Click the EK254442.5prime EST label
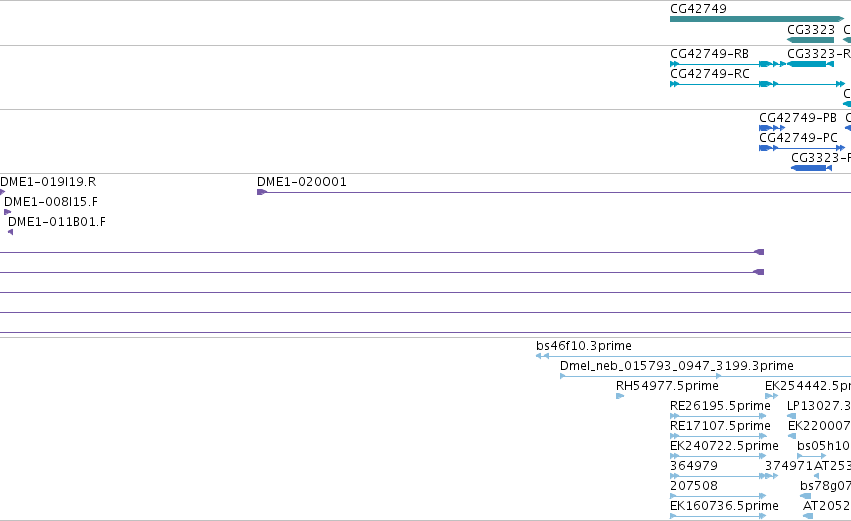 [808, 386]
